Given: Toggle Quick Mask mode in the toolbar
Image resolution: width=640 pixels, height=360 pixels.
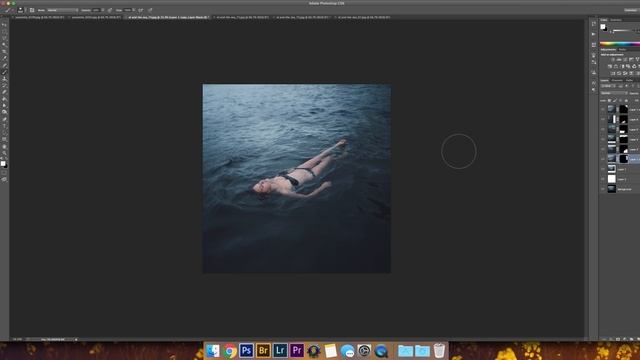Looking at the screenshot, I should coord(4,172).
